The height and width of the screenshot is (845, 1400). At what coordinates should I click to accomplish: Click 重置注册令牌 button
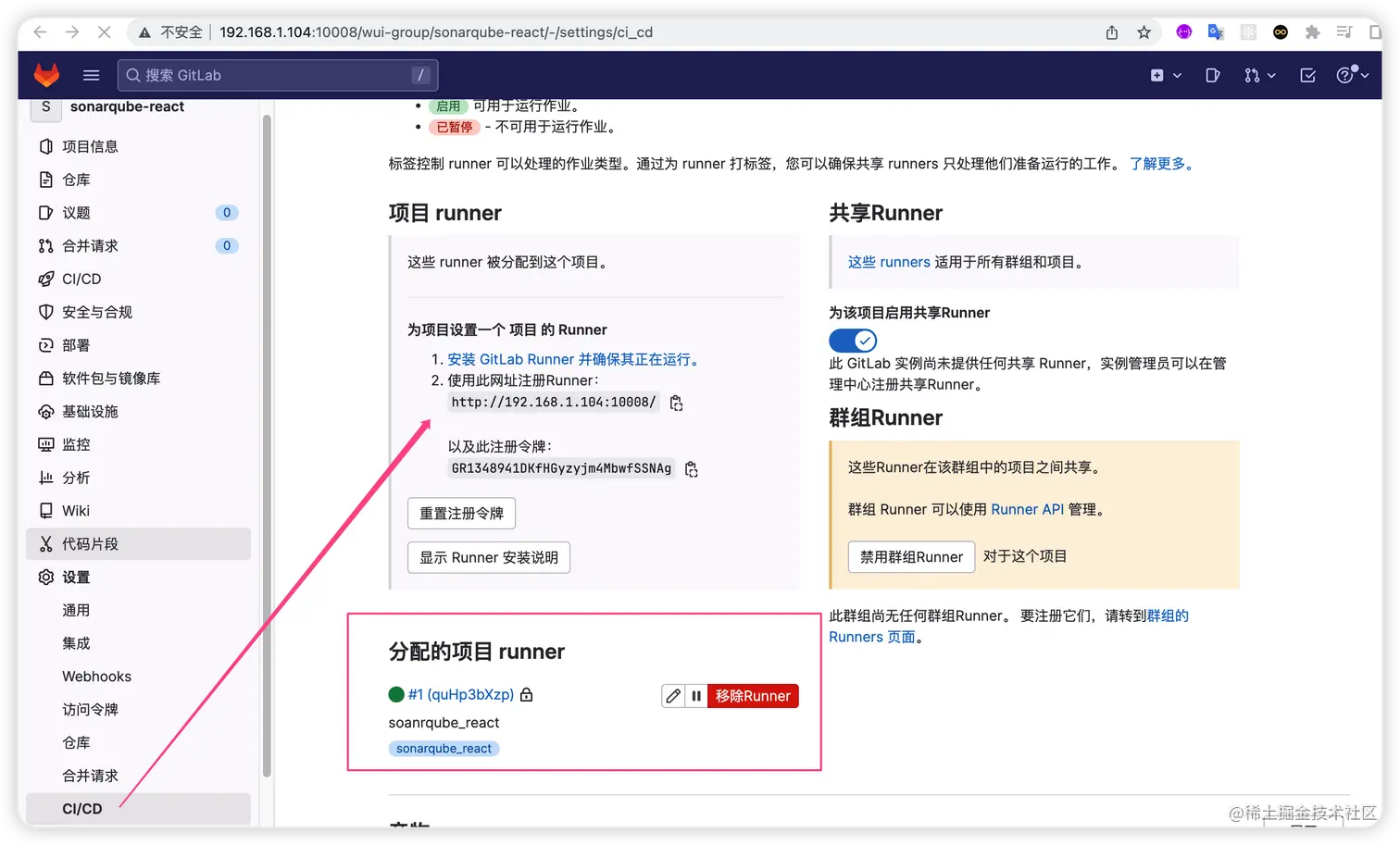tap(461, 514)
